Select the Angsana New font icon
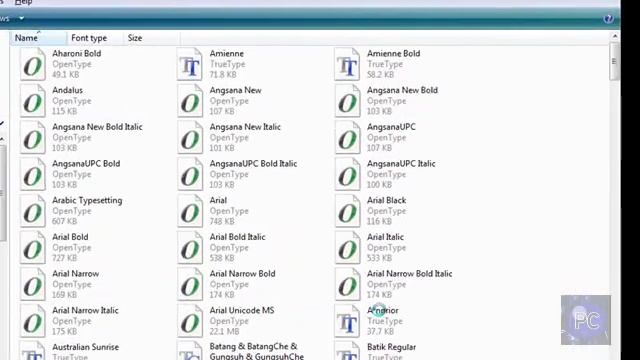The image size is (640, 360). pos(190,101)
